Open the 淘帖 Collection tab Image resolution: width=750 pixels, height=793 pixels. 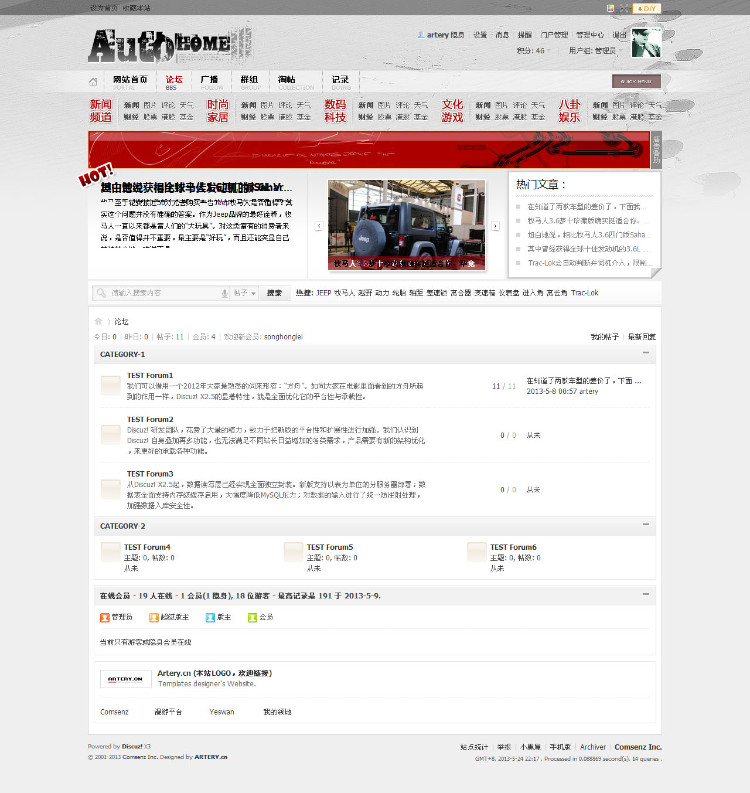295,82
